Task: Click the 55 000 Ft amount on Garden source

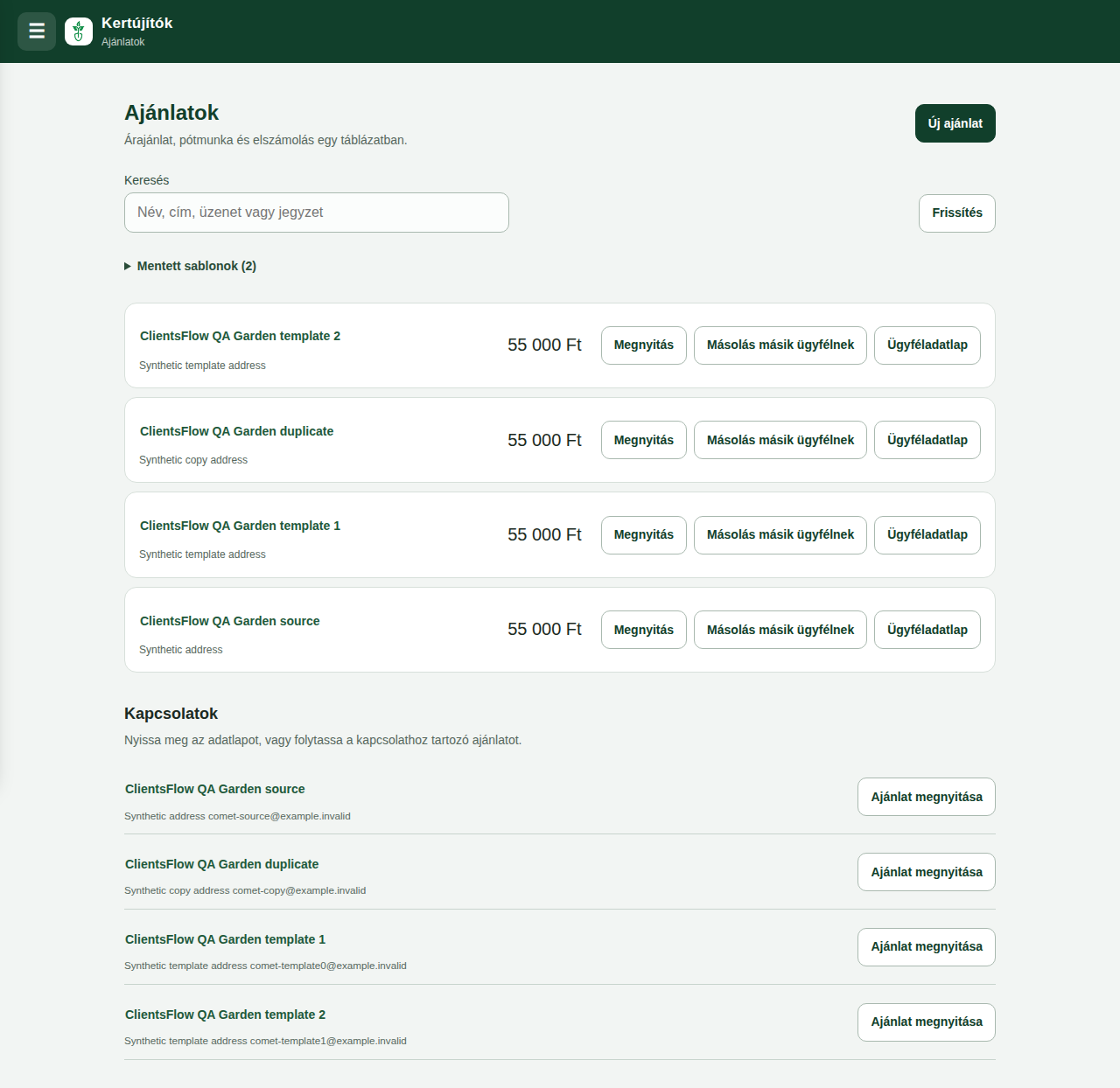Action: coord(544,630)
